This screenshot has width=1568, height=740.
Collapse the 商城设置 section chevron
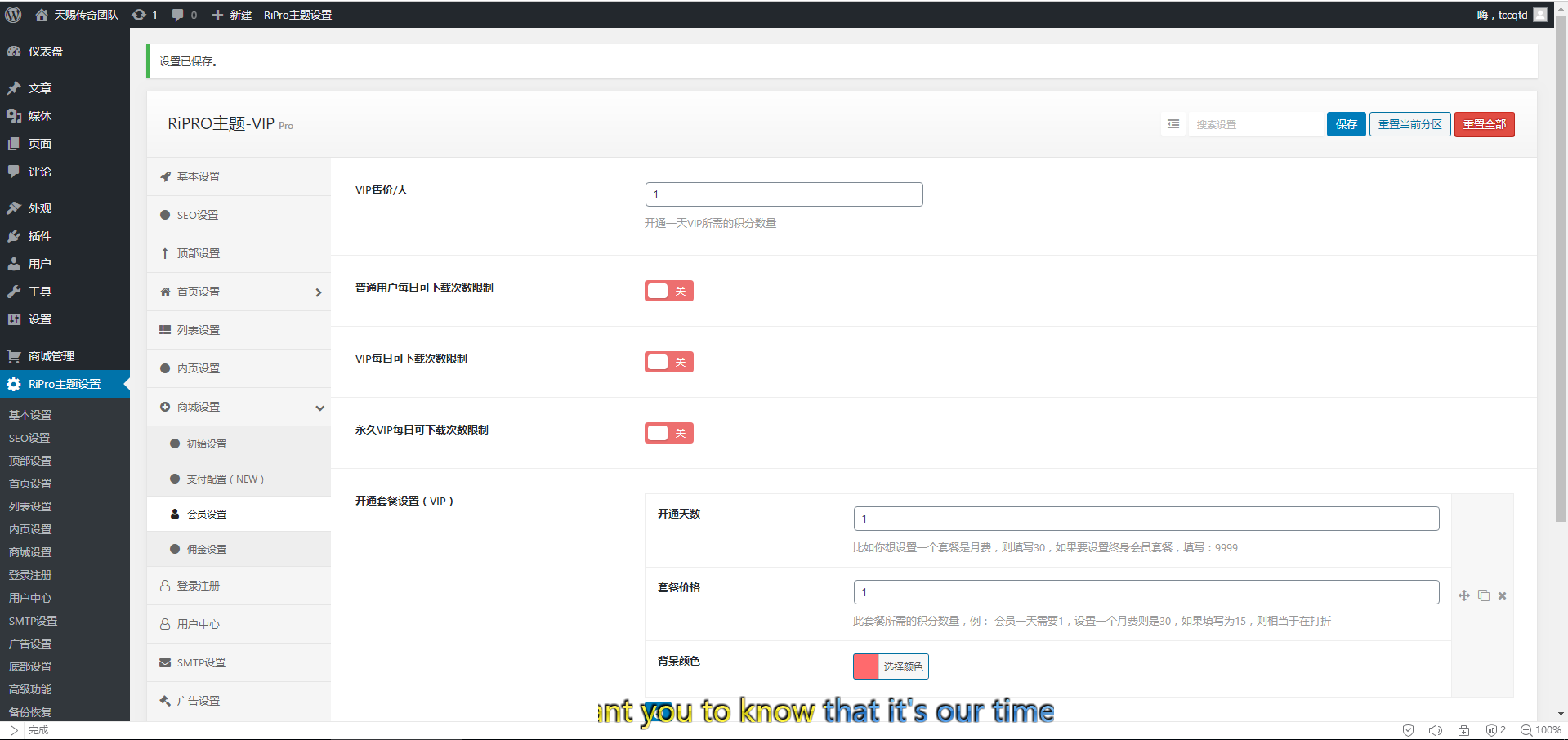click(319, 408)
